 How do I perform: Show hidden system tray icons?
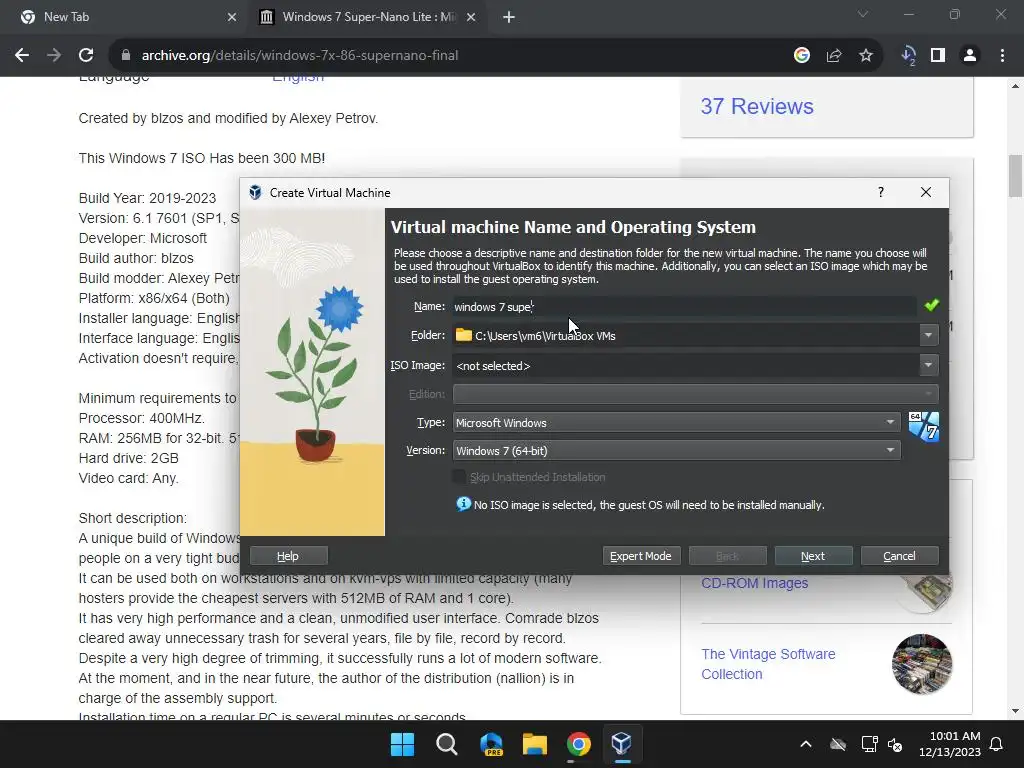[806, 744]
